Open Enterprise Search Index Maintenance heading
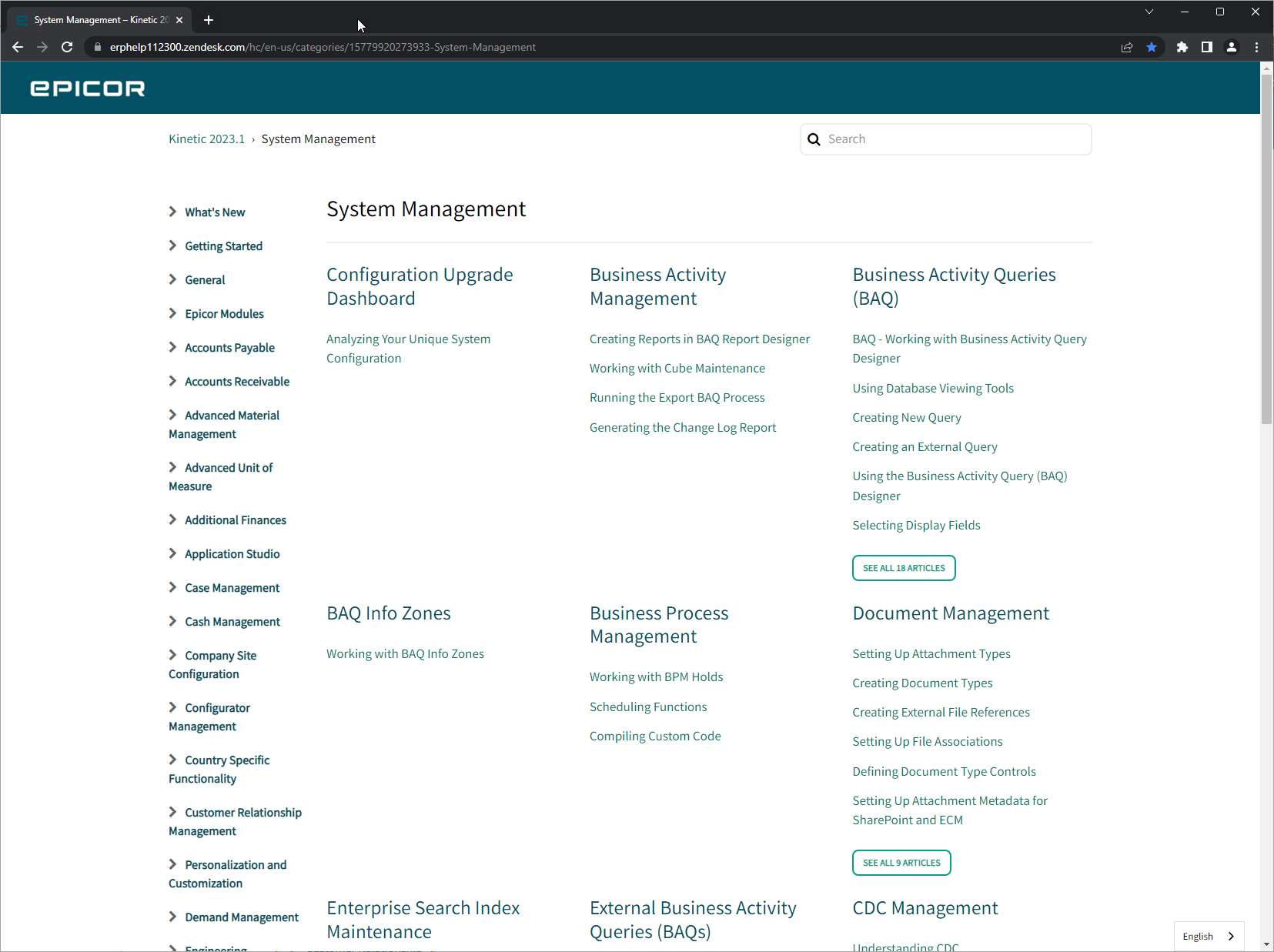 423,920
